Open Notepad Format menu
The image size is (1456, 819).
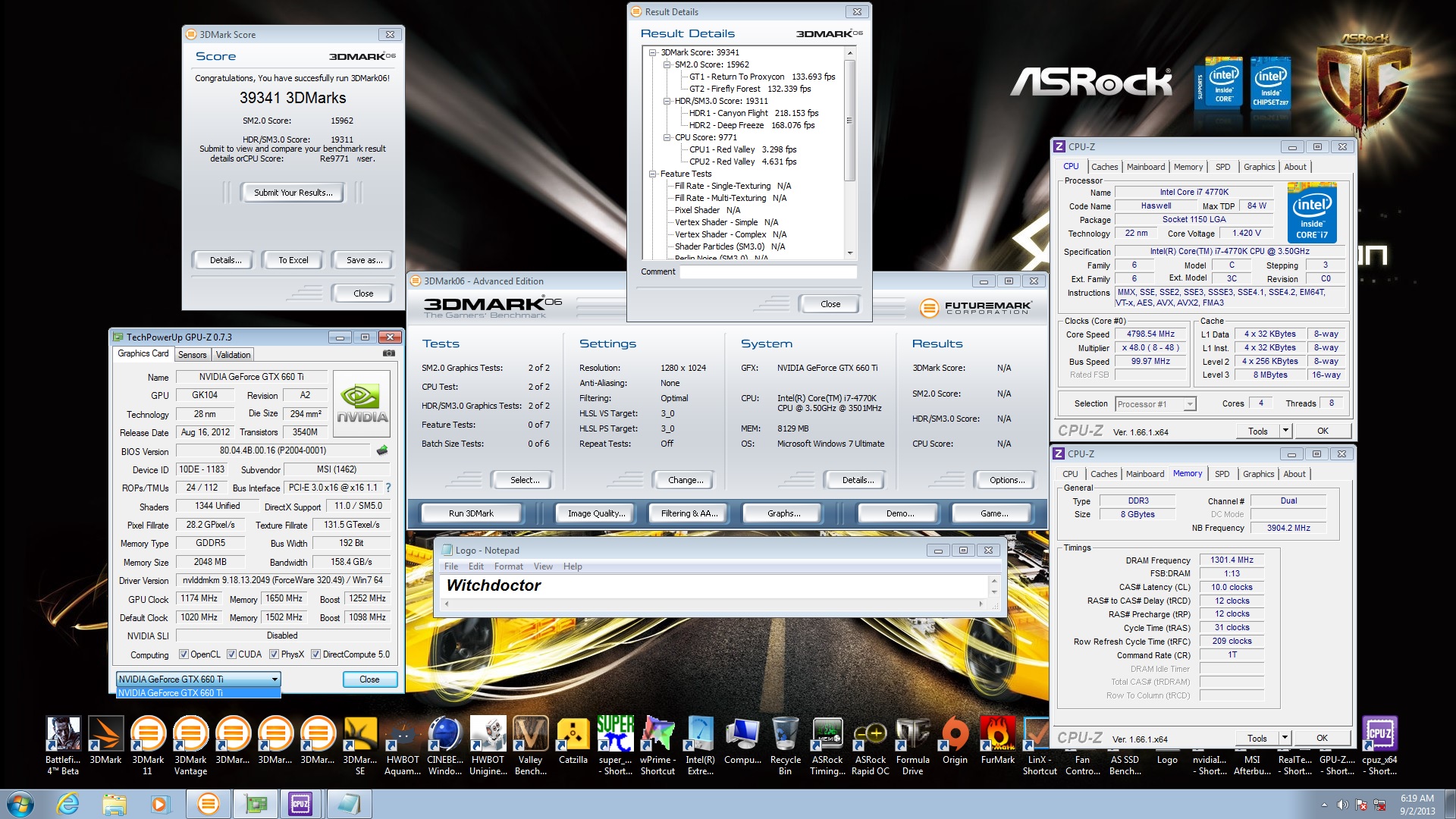pyautogui.click(x=508, y=566)
